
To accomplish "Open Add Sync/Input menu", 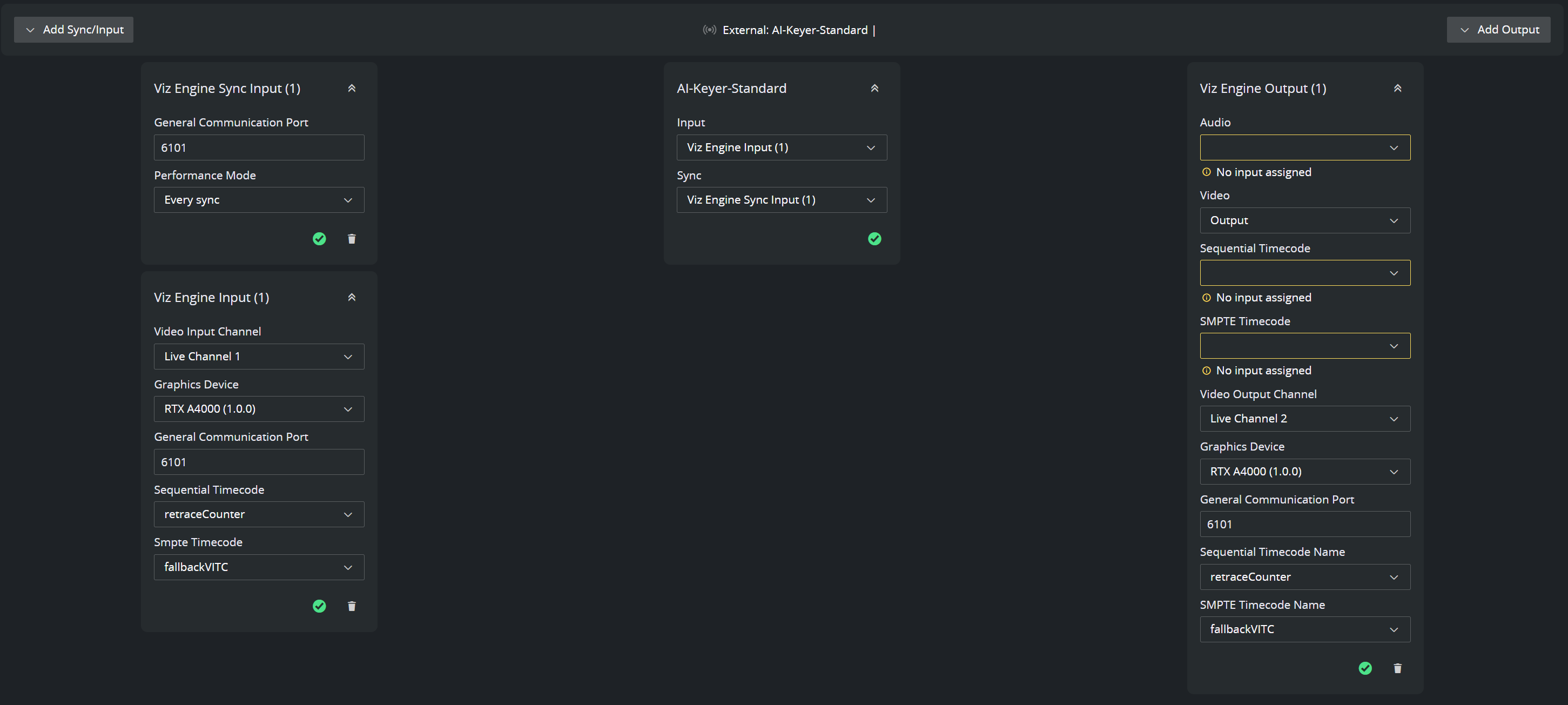I will (73, 30).
